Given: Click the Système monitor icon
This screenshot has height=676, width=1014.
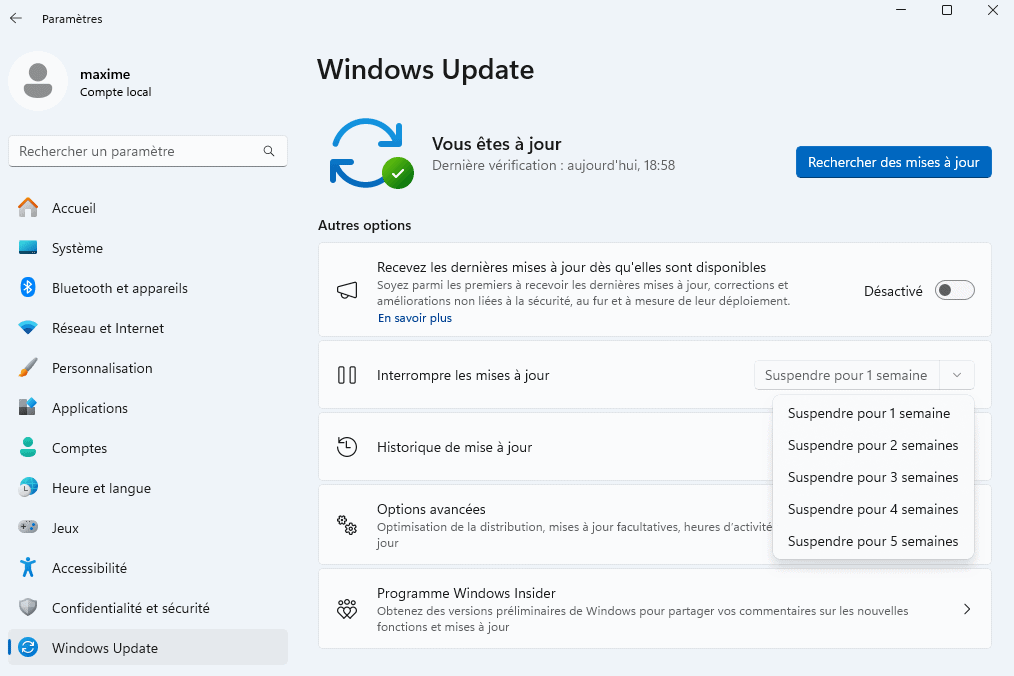Looking at the screenshot, I should 28,248.
